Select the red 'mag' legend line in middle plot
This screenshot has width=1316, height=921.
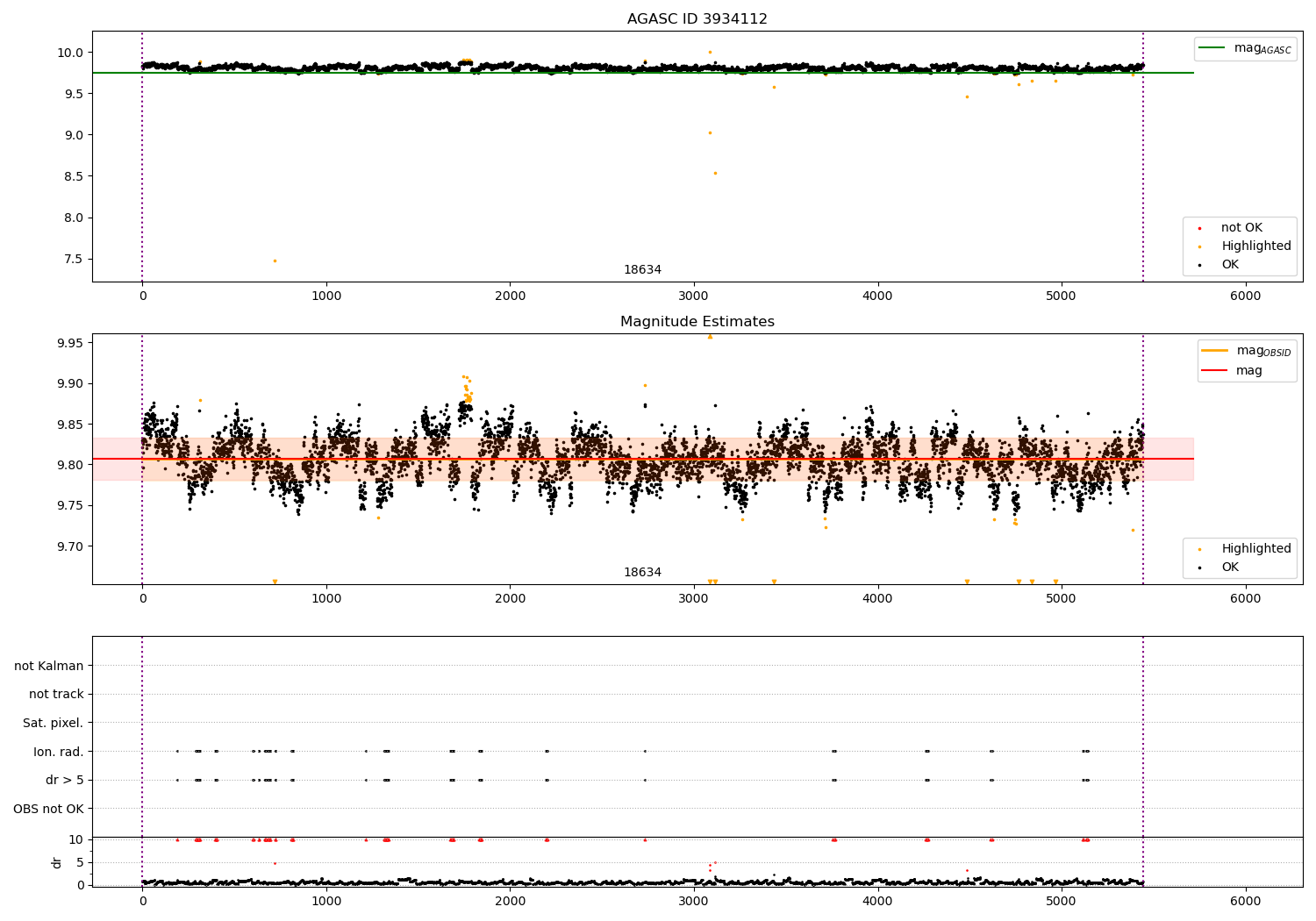1215,370
